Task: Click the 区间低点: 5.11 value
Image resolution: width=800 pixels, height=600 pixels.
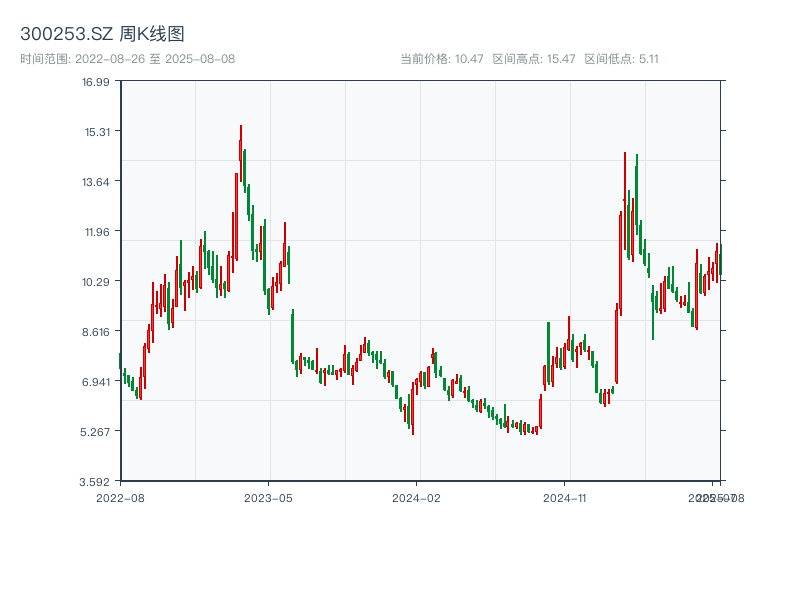Action: [621, 59]
